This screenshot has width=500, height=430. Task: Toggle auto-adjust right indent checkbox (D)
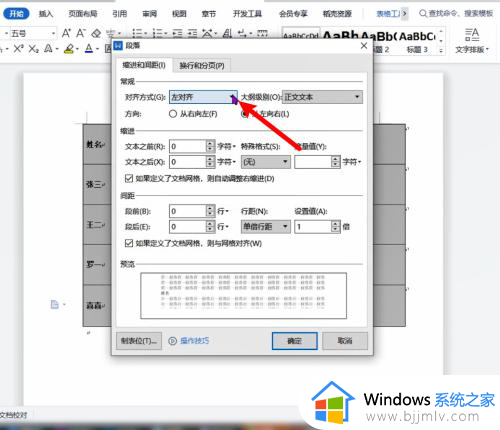[129, 179]
